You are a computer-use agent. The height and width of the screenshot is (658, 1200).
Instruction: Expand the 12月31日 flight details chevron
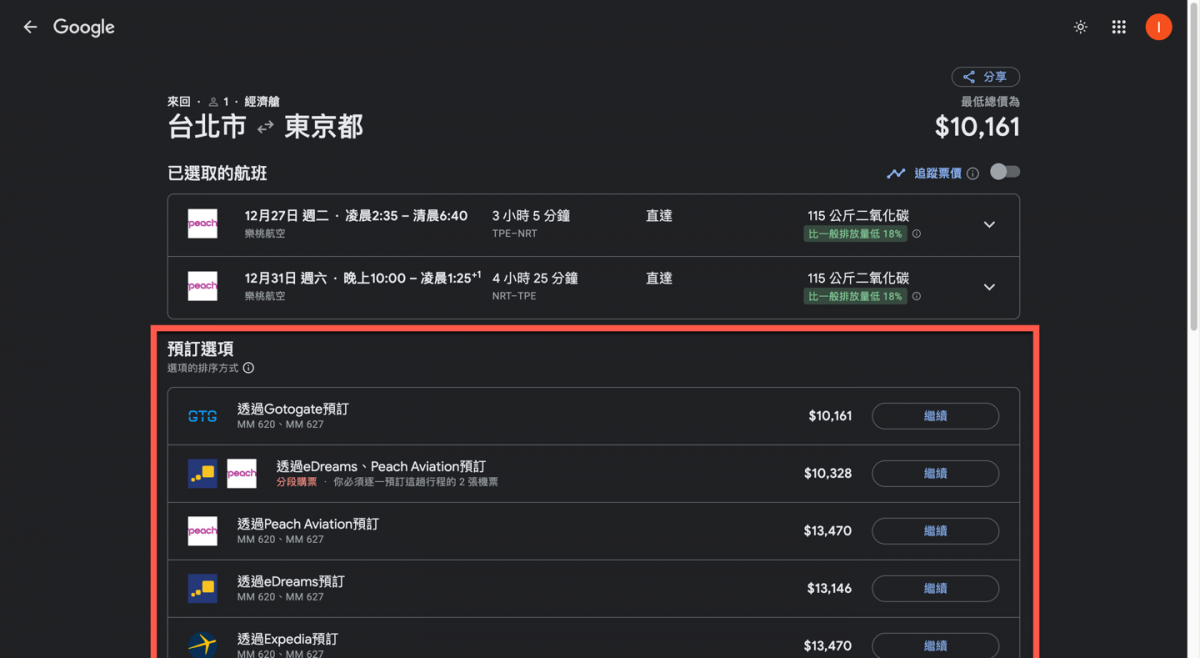point(989,287)
